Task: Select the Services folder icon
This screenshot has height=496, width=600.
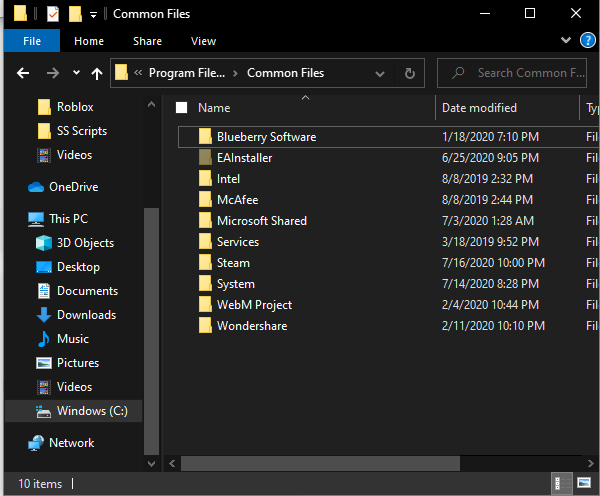Action: point(205,241)
